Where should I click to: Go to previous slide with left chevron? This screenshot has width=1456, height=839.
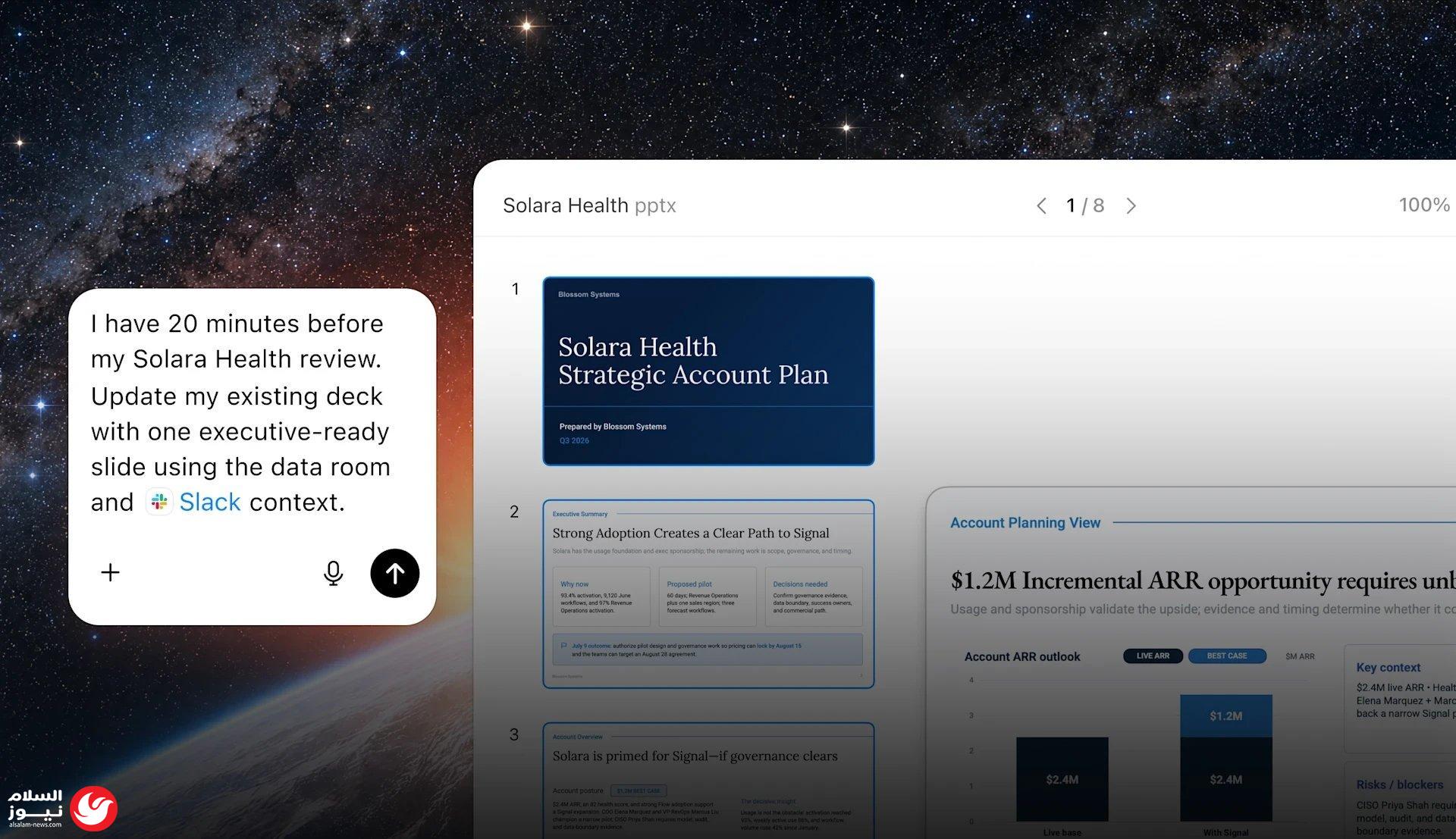1041,205
